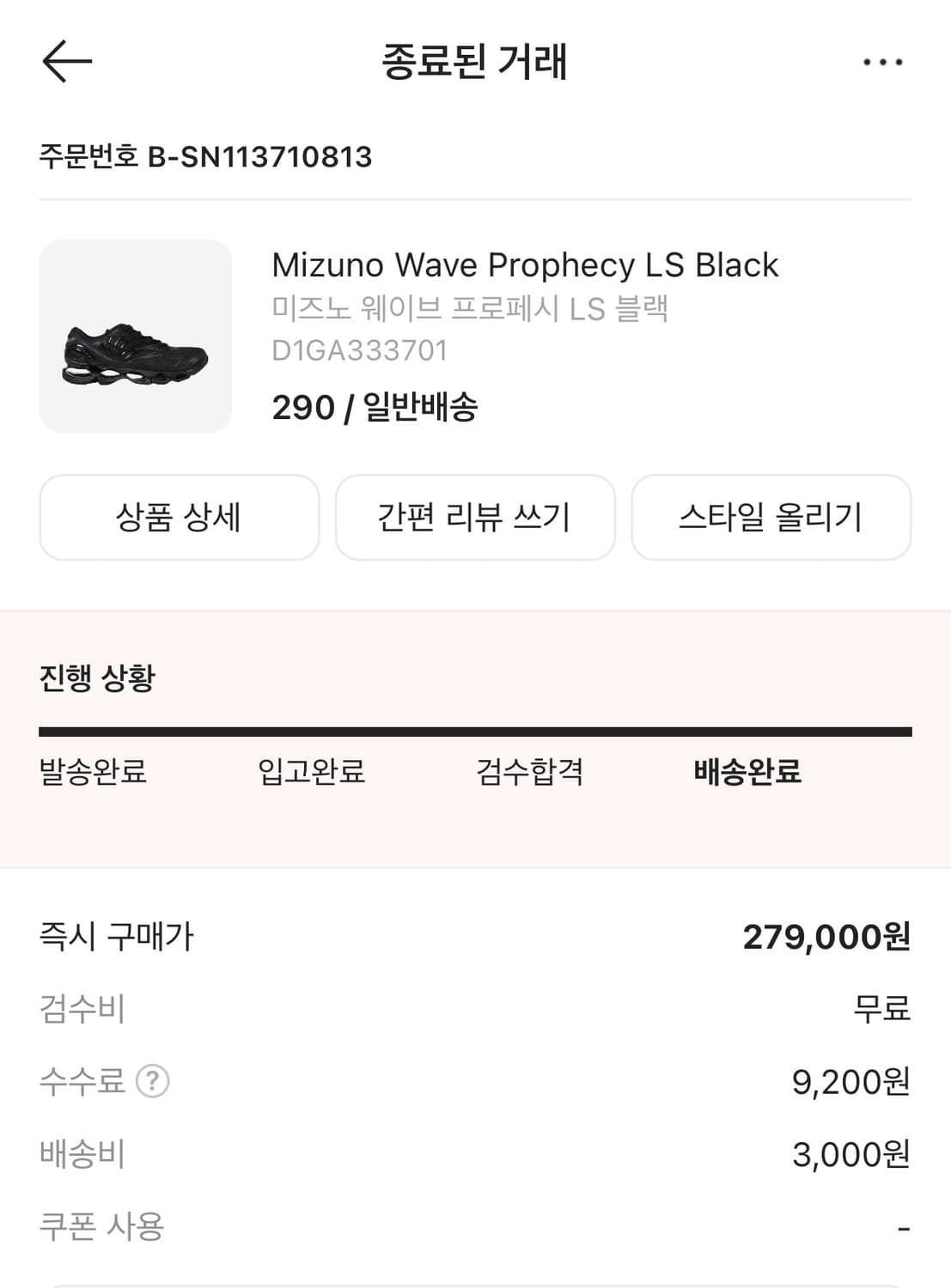Image resolution: width=951 pixels, height=1288 pixels.
Task: Click the 290 / 일반배송 size text
Action: [375, 407]
